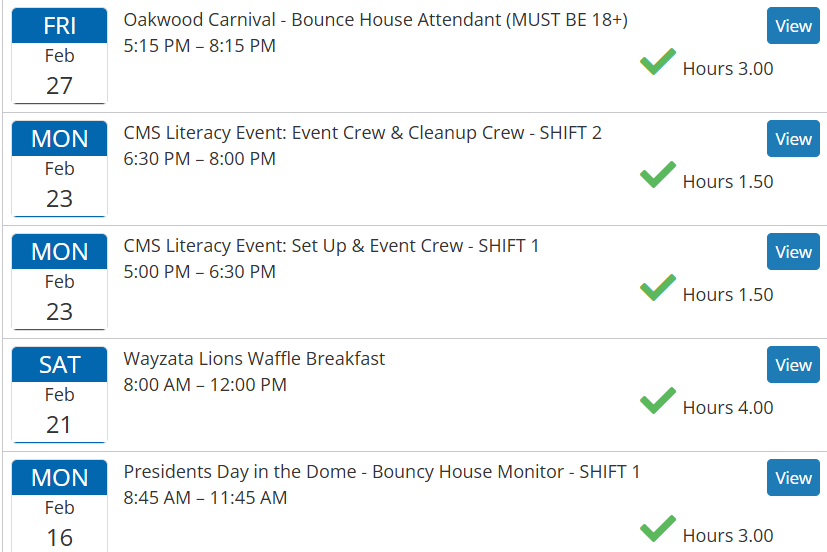
Task: Click the MON Feb 16 date tile
Action: pyautogui.click(x=59, y=506)
